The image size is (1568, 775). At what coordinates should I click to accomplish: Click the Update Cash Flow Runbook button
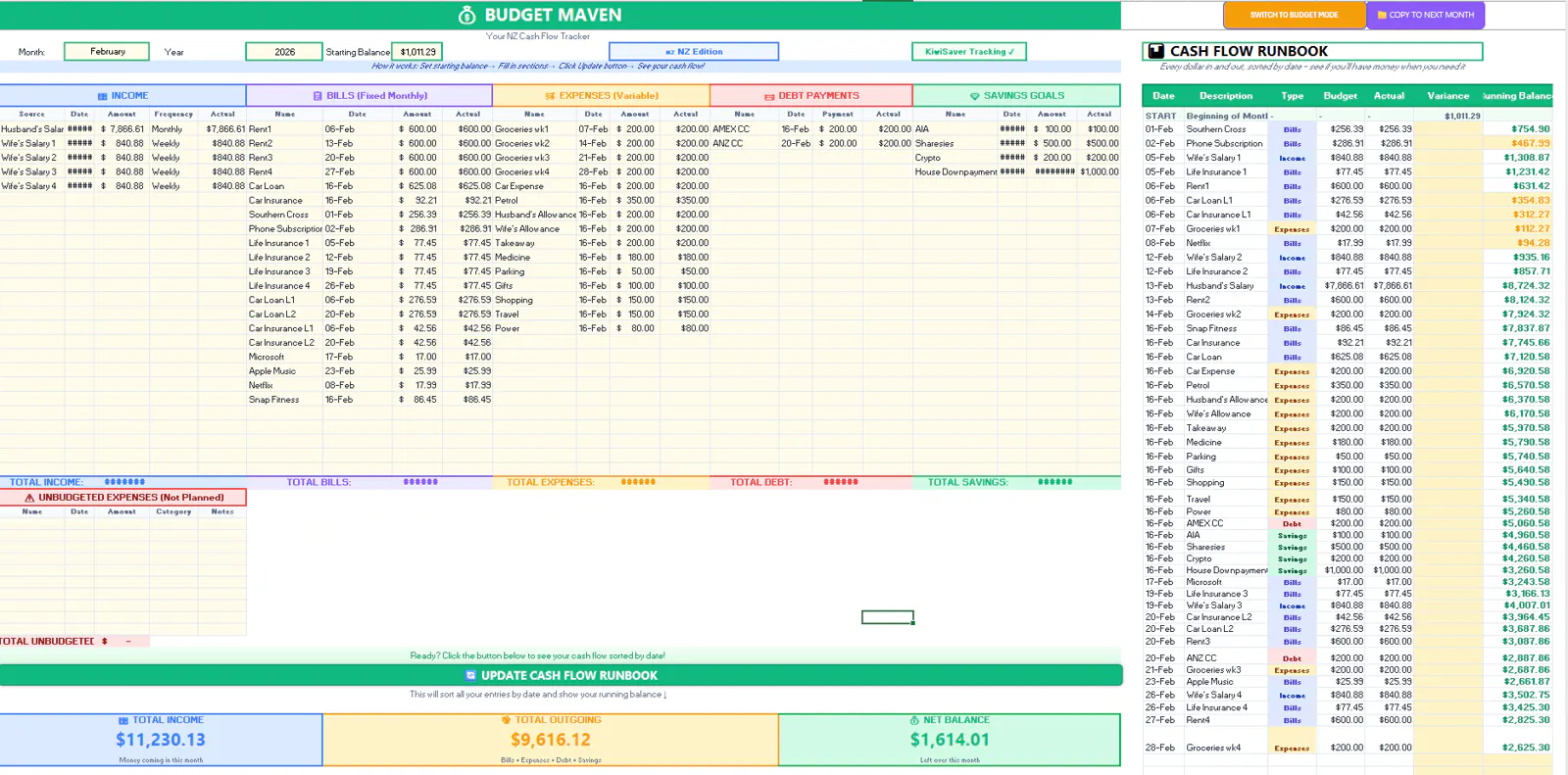(562, 676)
